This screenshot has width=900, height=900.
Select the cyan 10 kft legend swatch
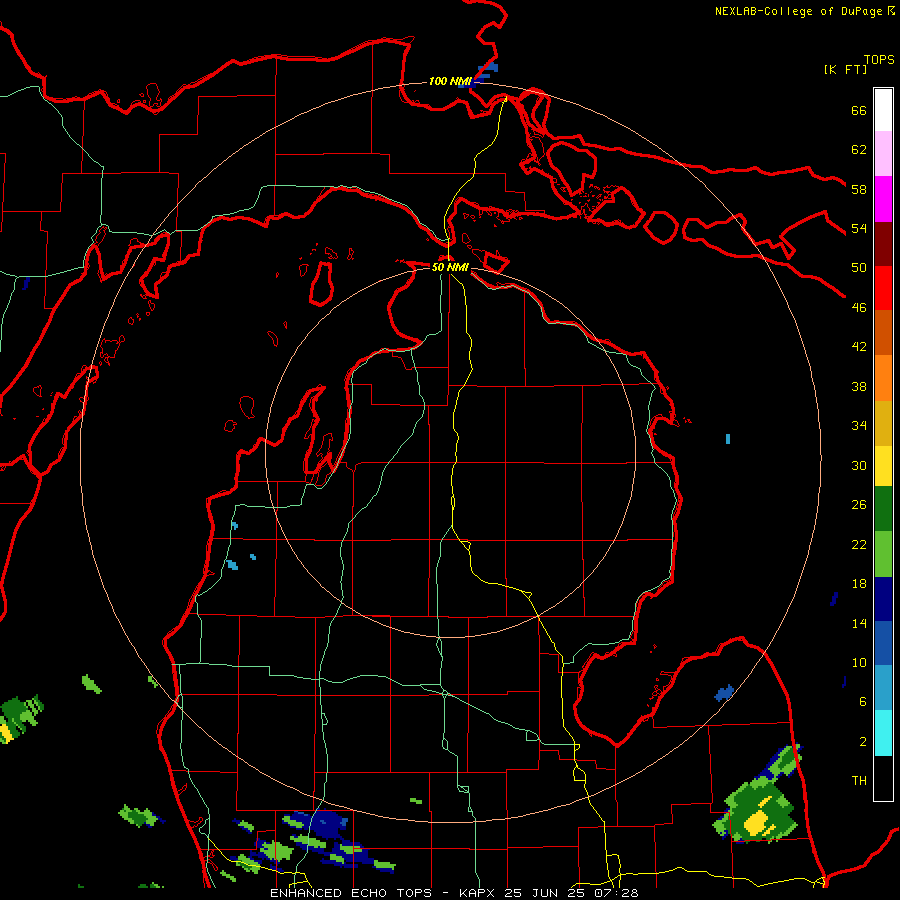(883, 733)
